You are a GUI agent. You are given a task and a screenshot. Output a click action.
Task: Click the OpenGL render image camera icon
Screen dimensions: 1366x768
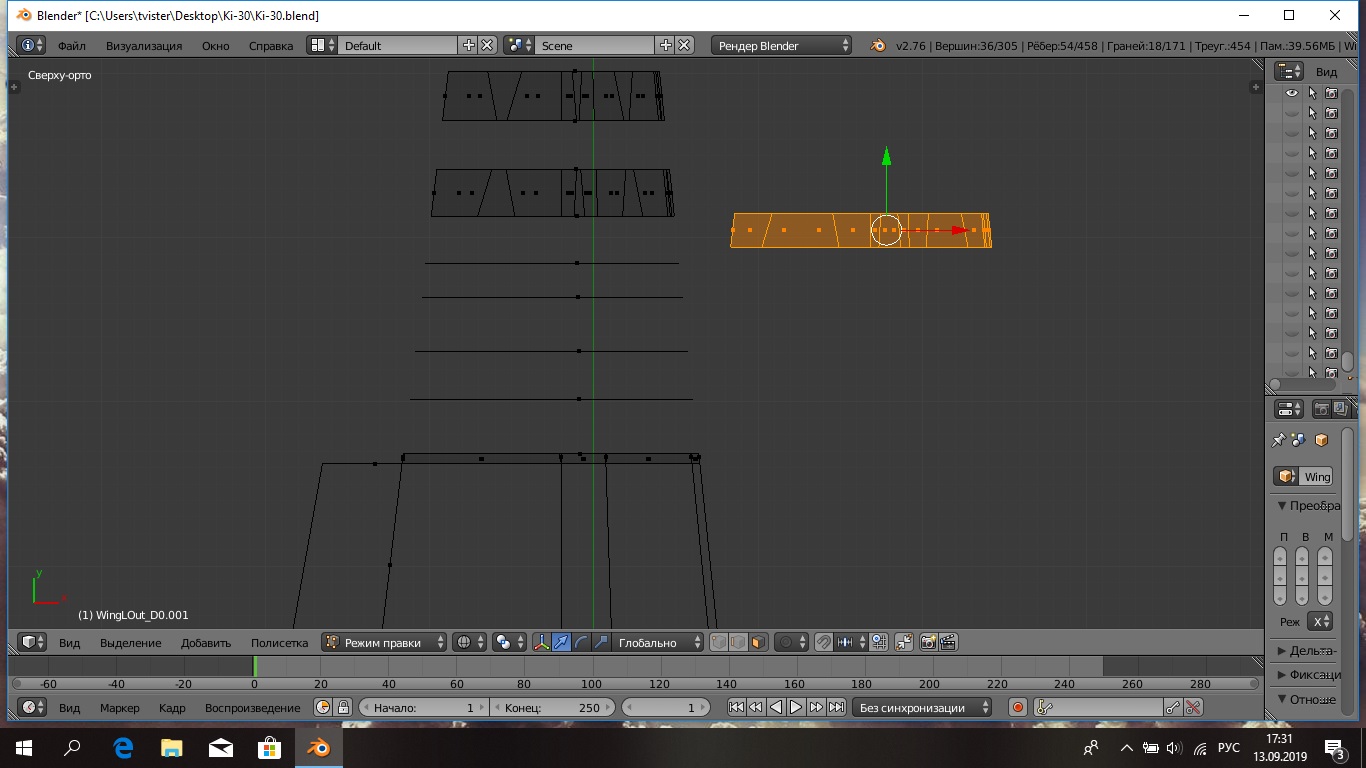coord(928,643)
